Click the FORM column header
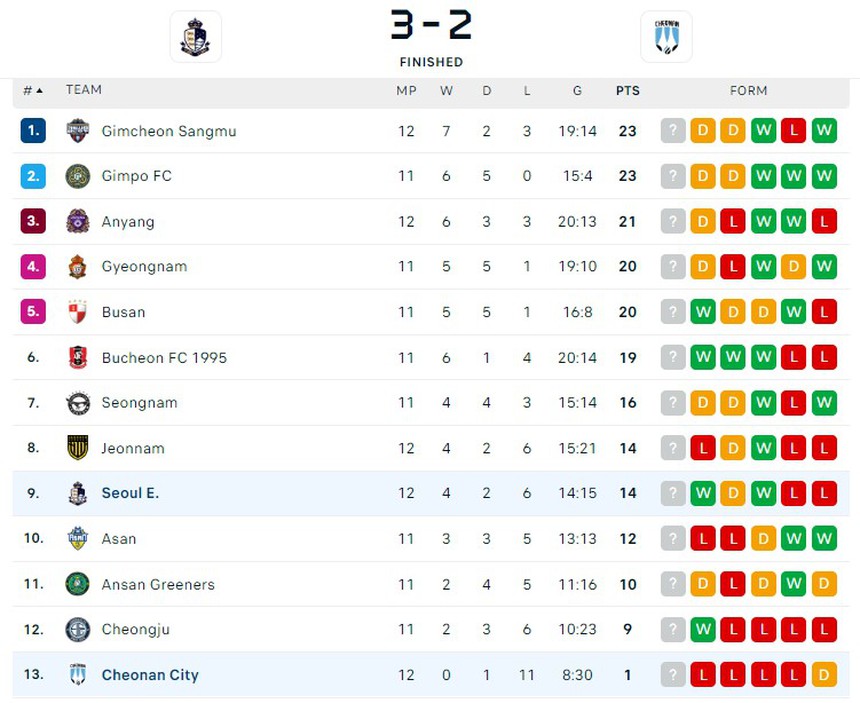 click(748, 90)
